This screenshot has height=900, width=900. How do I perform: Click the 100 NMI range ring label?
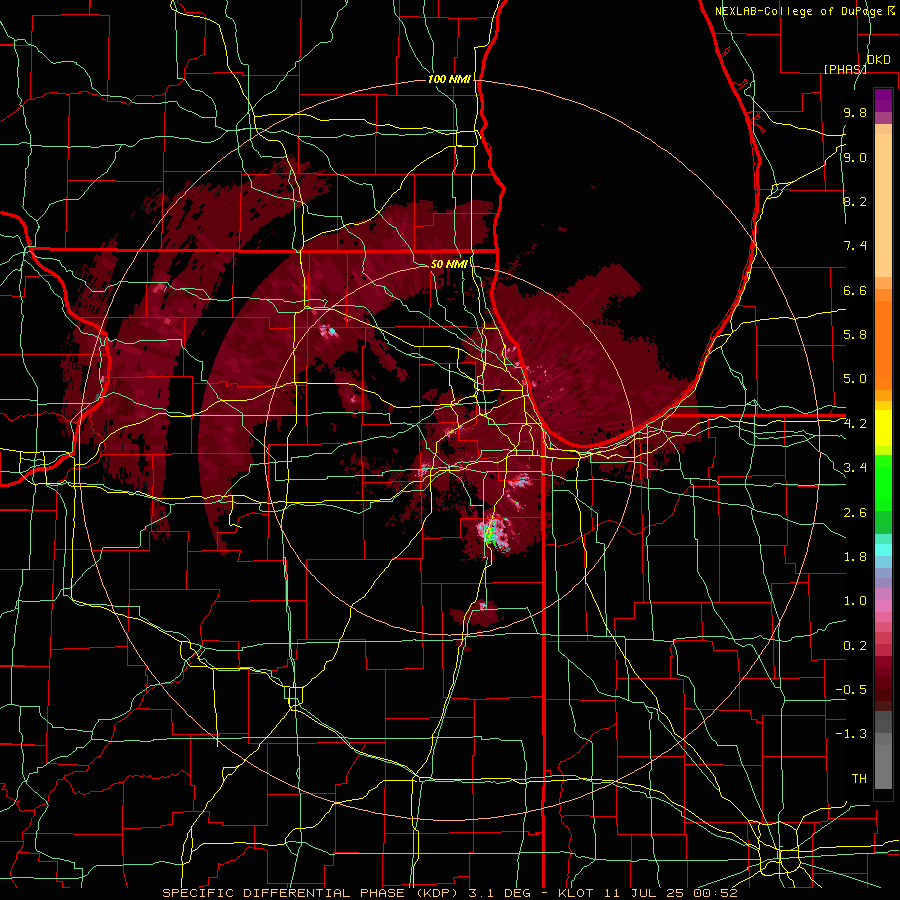click(x=449, y=79)
